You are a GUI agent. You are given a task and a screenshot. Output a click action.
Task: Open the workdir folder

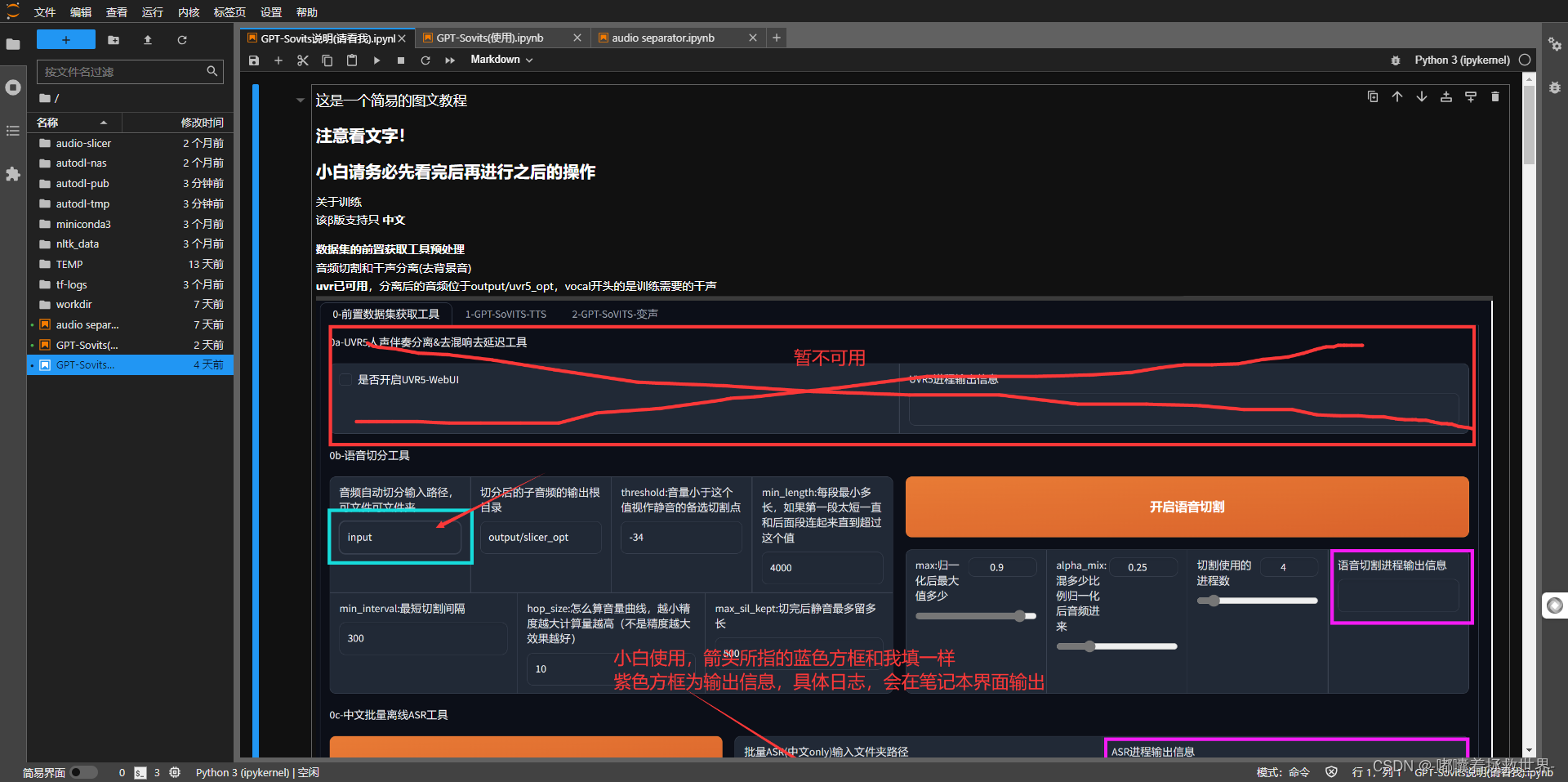click(x=131, y=304)
